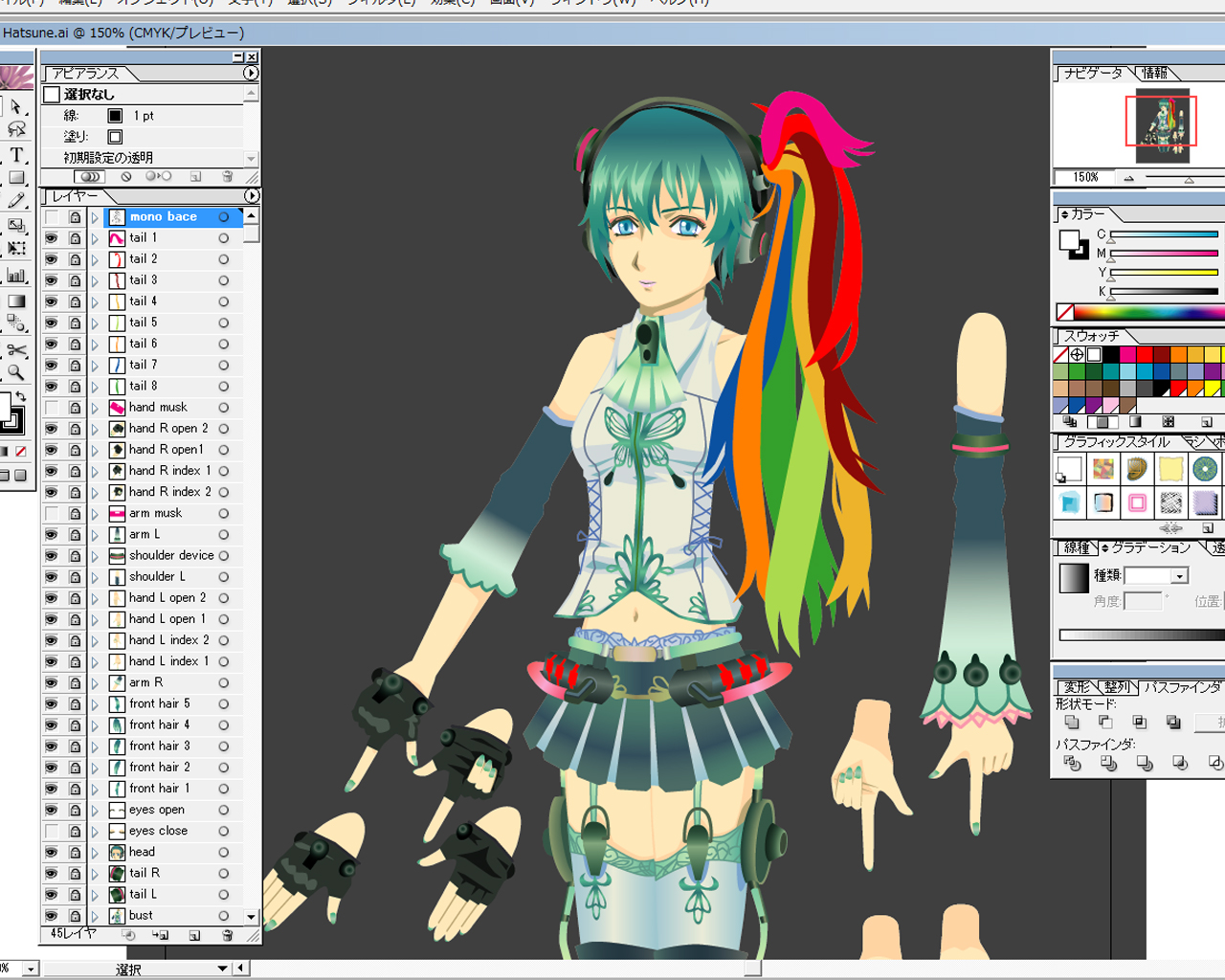Open the gradient type dropdown
The image size is (1225, 980).
coord(1180,575)
